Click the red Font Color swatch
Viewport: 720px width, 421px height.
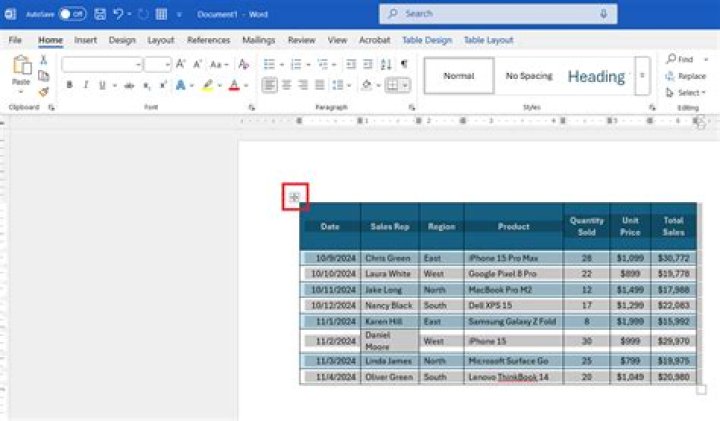pyautogui.click(x=233, y=86)
